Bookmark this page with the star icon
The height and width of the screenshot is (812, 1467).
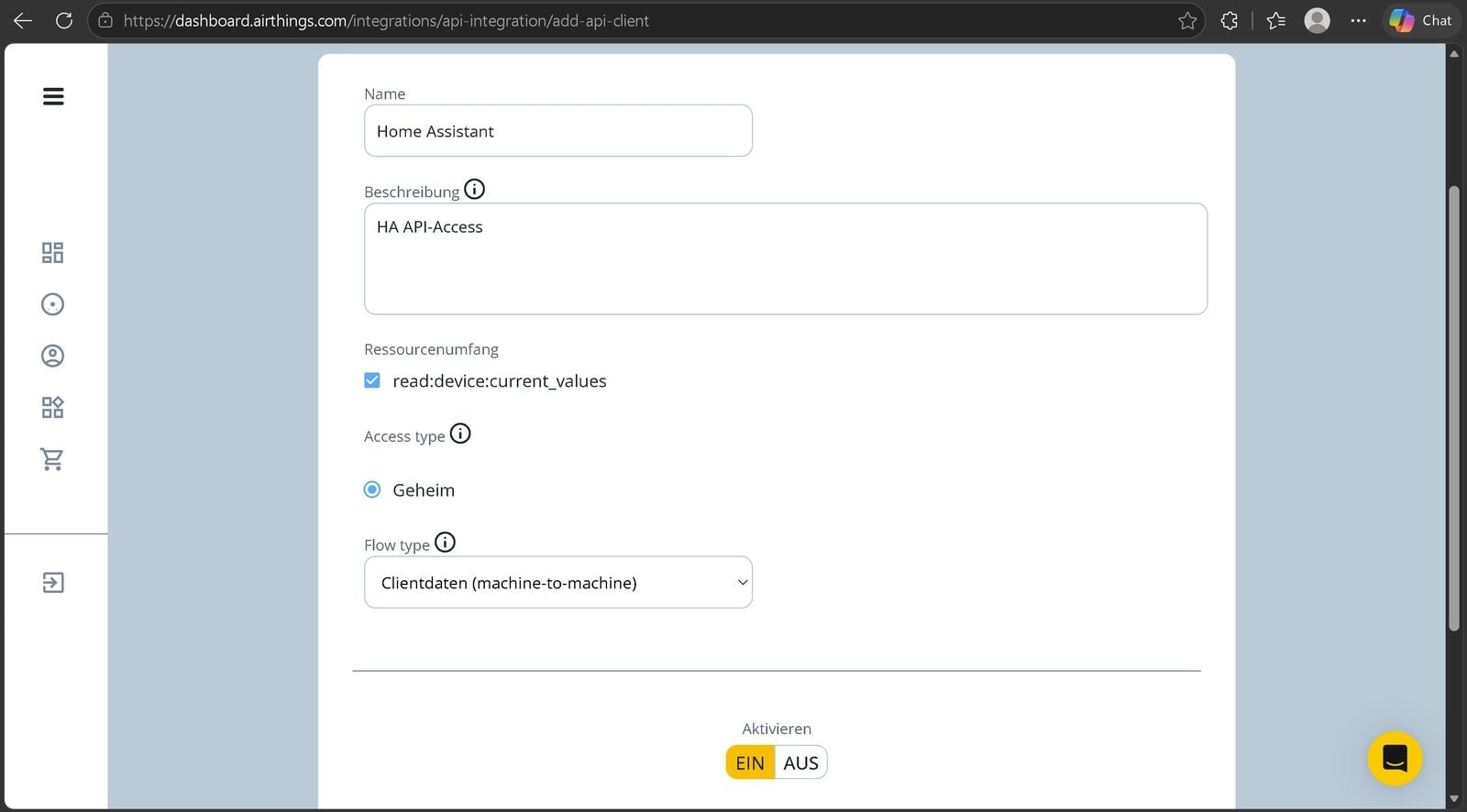coord(1187,20)
